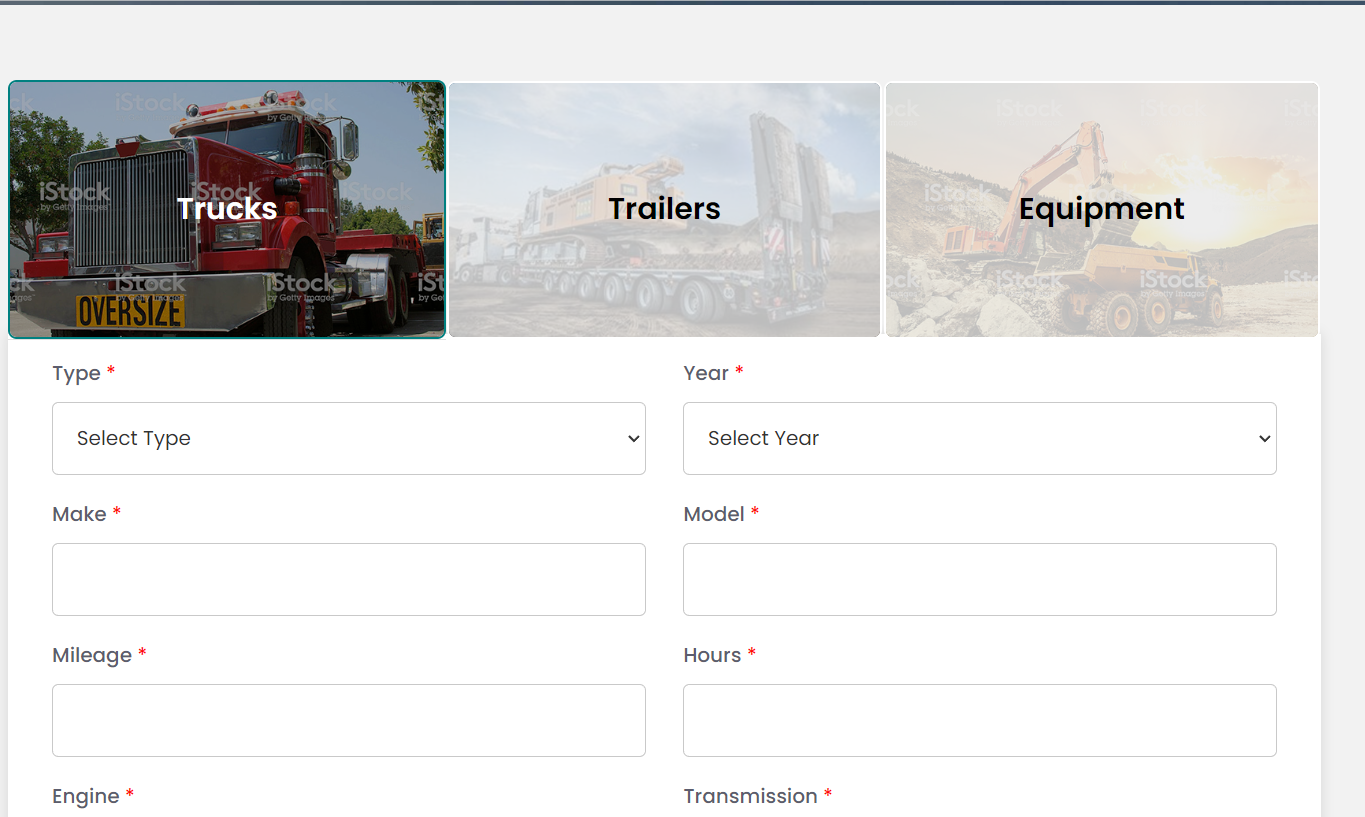Click the Mileage field label

[x=92, y=655]
